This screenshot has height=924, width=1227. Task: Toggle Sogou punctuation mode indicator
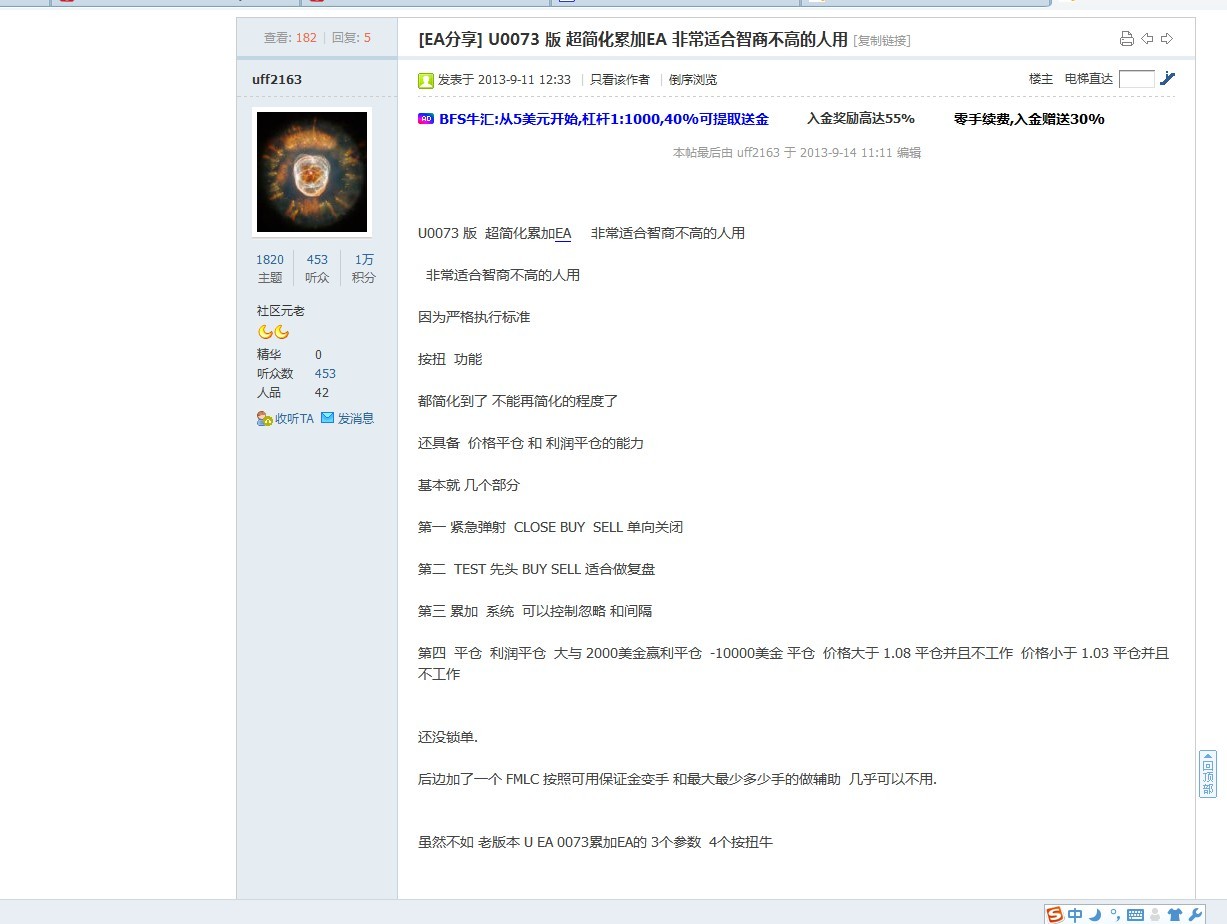click(x=1115, y=915)
